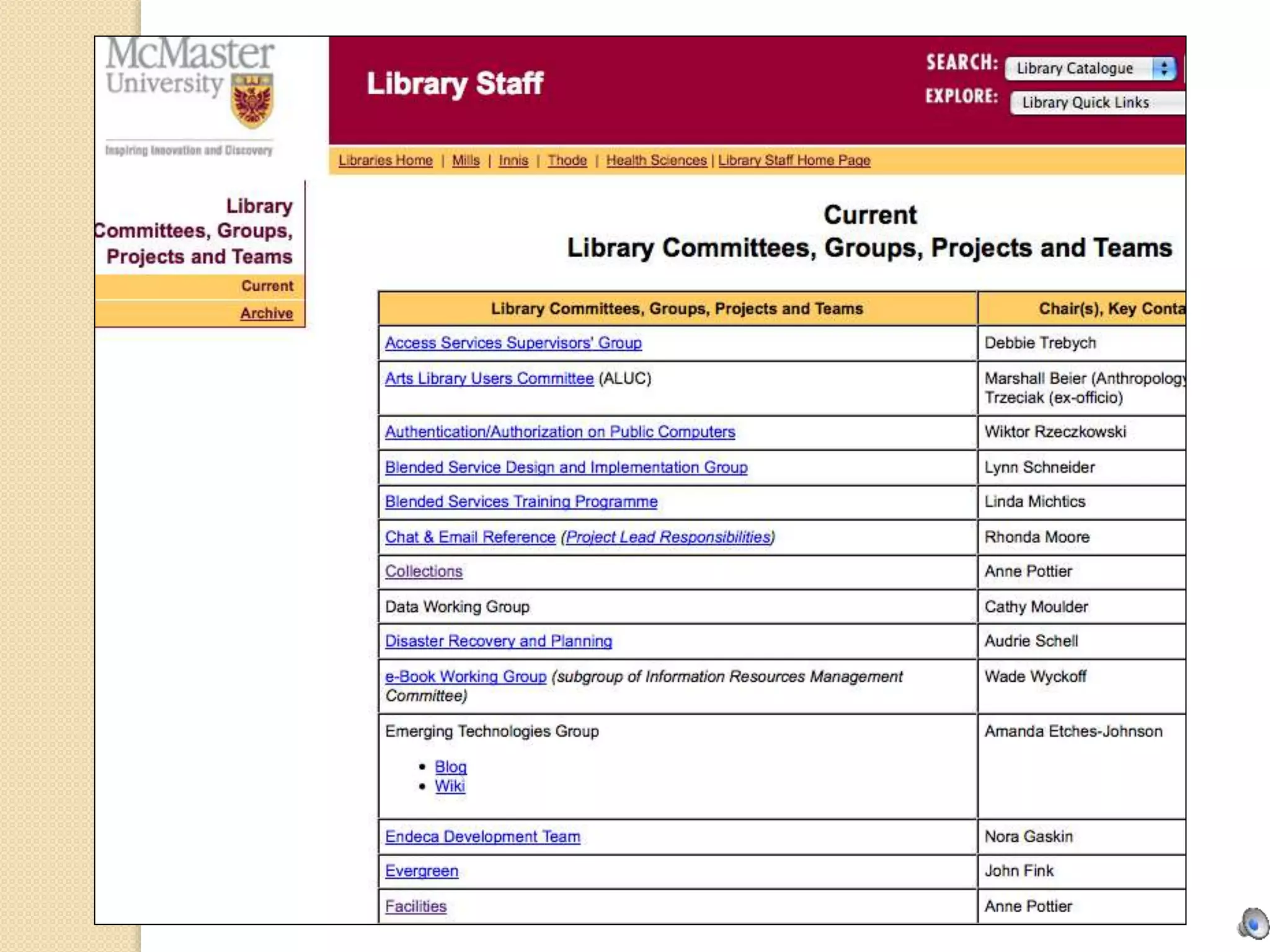Image resolution: width=1270 pixels, height=952 pixels.
Task: Open the Emerging Technologies Wiki link
Action: pyautogui.click(x=450, y=787)
